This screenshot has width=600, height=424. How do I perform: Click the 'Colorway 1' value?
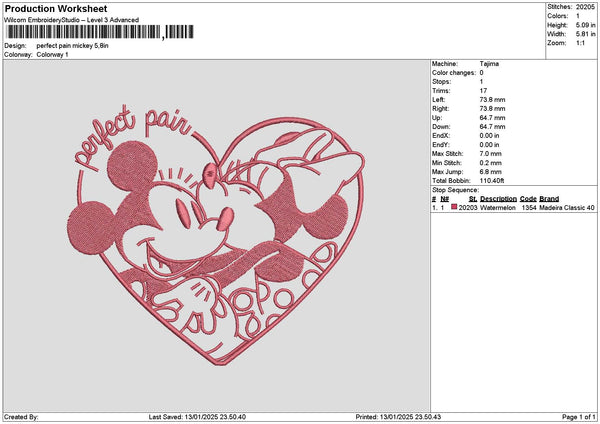click(52, 55)
